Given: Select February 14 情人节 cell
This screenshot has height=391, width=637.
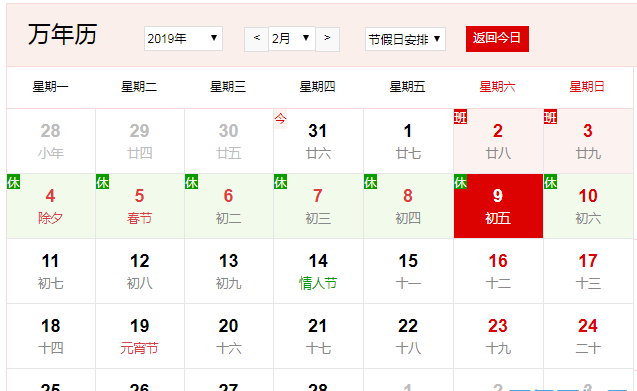Looking at the screenshot, I should (318, 271).
